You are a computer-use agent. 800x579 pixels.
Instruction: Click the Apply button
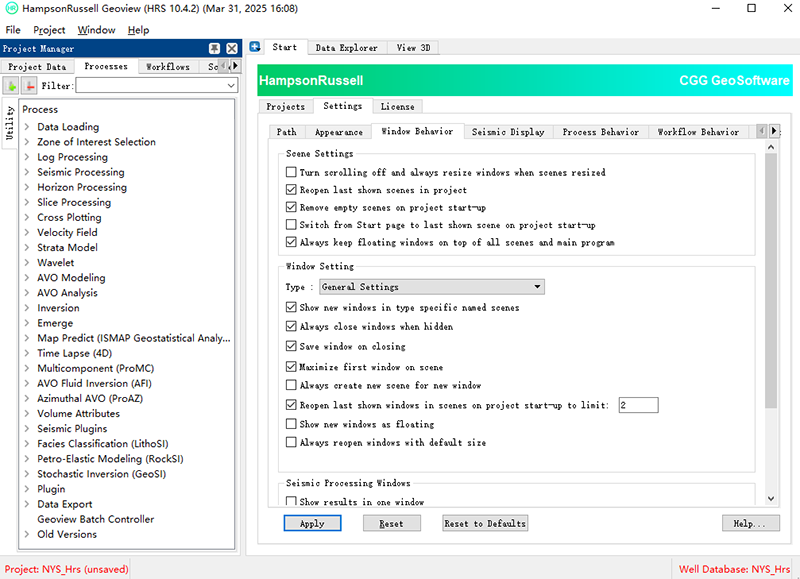click(312, 523)
